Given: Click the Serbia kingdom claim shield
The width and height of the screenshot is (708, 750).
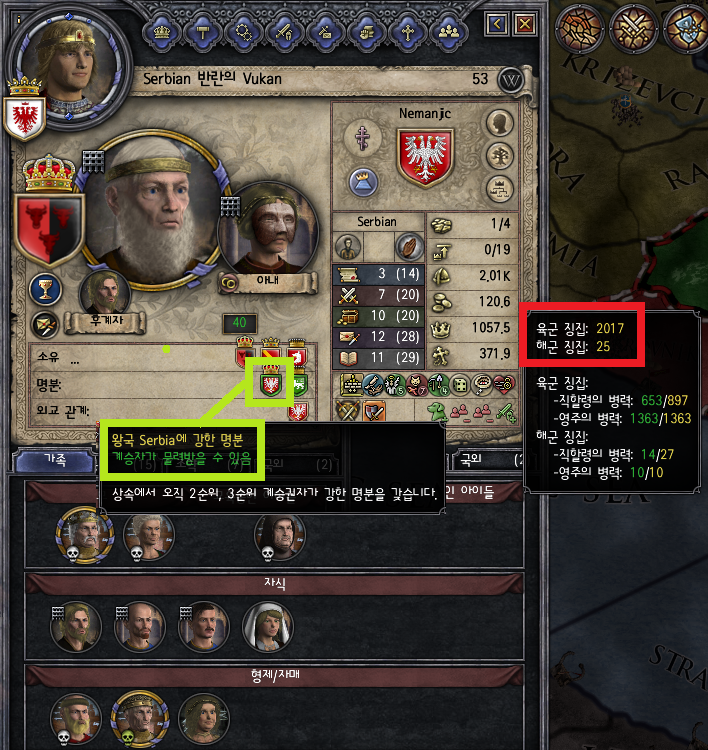Looking at the screenshot, I should click(x=271, y=381).
